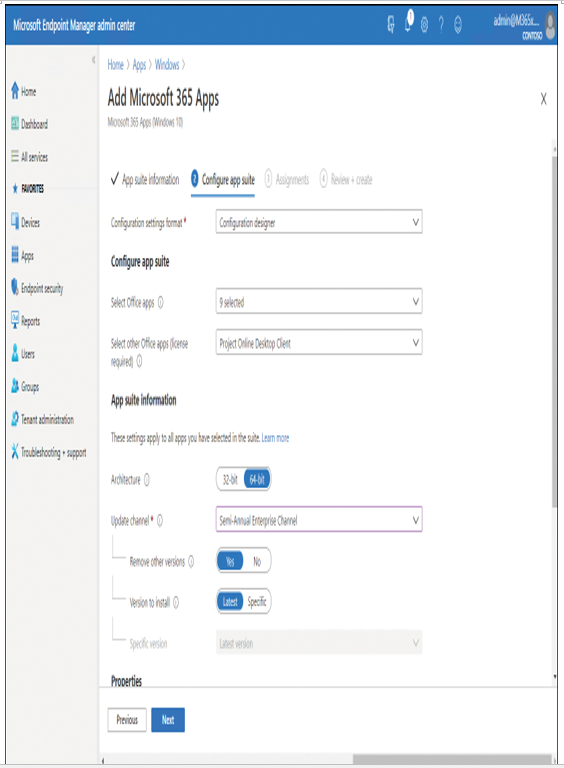The height and width of the screenshot is (768, 564).
Task: Go to App suite information step
Action: pos(145,180)
